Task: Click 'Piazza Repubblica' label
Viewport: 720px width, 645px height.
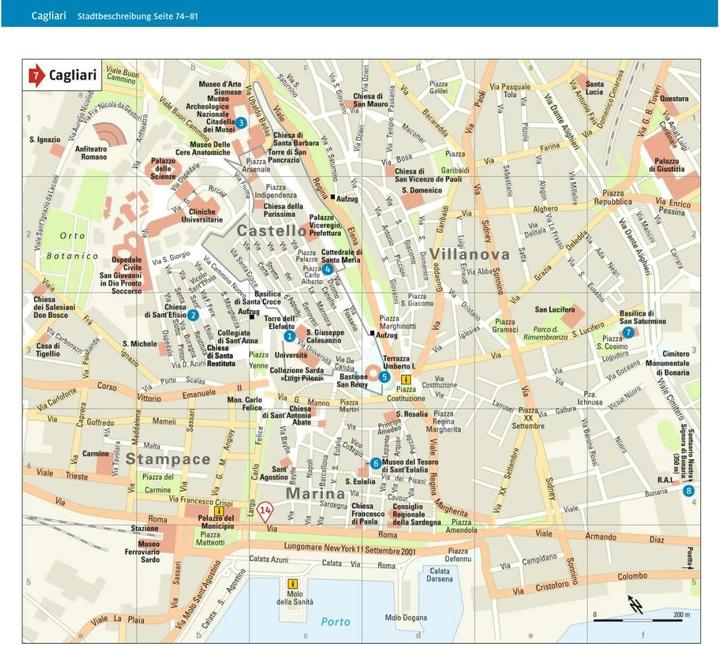Action: click(613, 197)
